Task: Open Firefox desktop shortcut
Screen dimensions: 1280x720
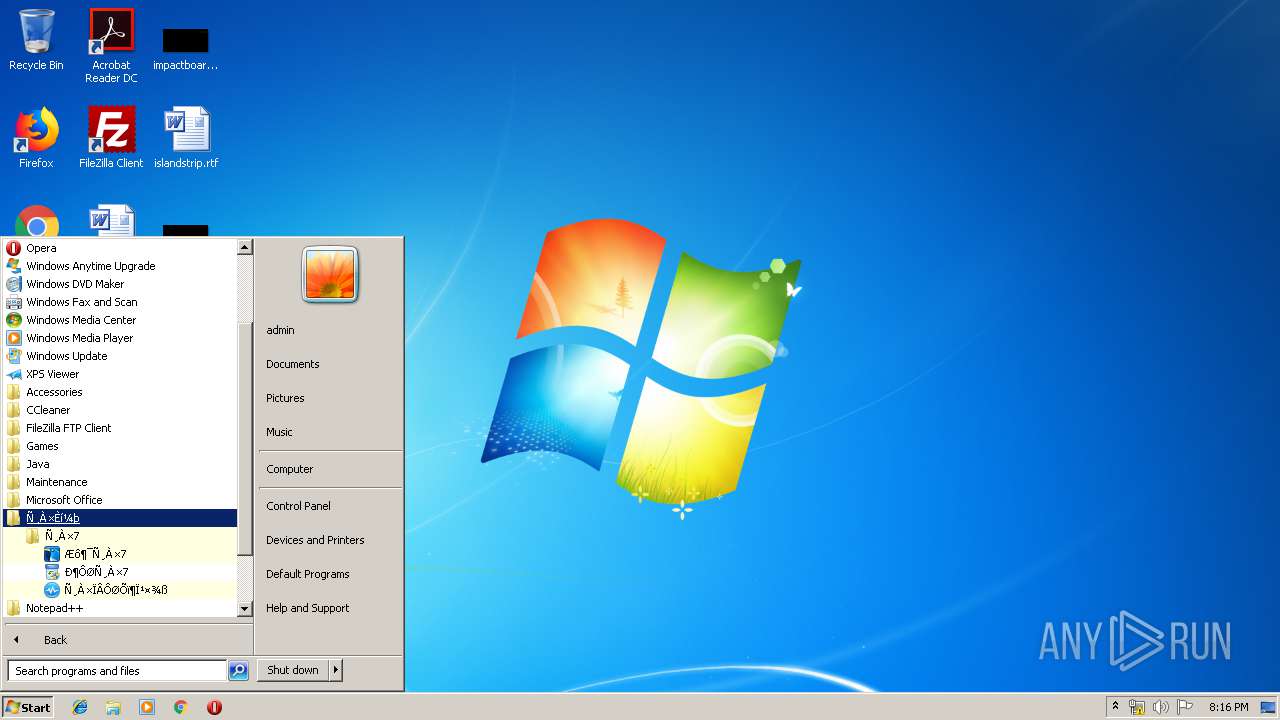Action: pos(36,138)
